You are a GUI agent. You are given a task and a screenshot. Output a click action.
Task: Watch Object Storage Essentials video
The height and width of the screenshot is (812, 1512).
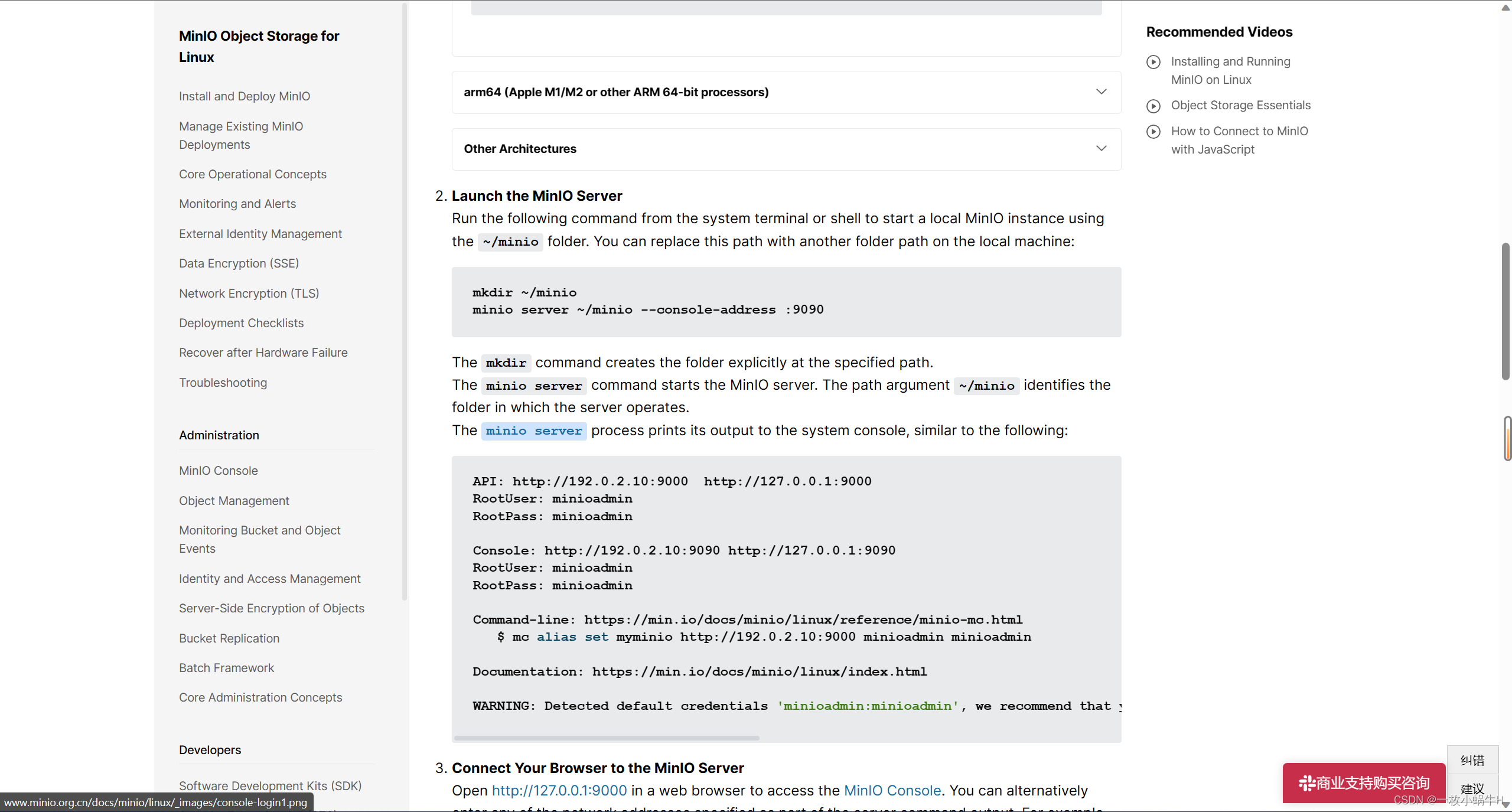click(1241, 105)
